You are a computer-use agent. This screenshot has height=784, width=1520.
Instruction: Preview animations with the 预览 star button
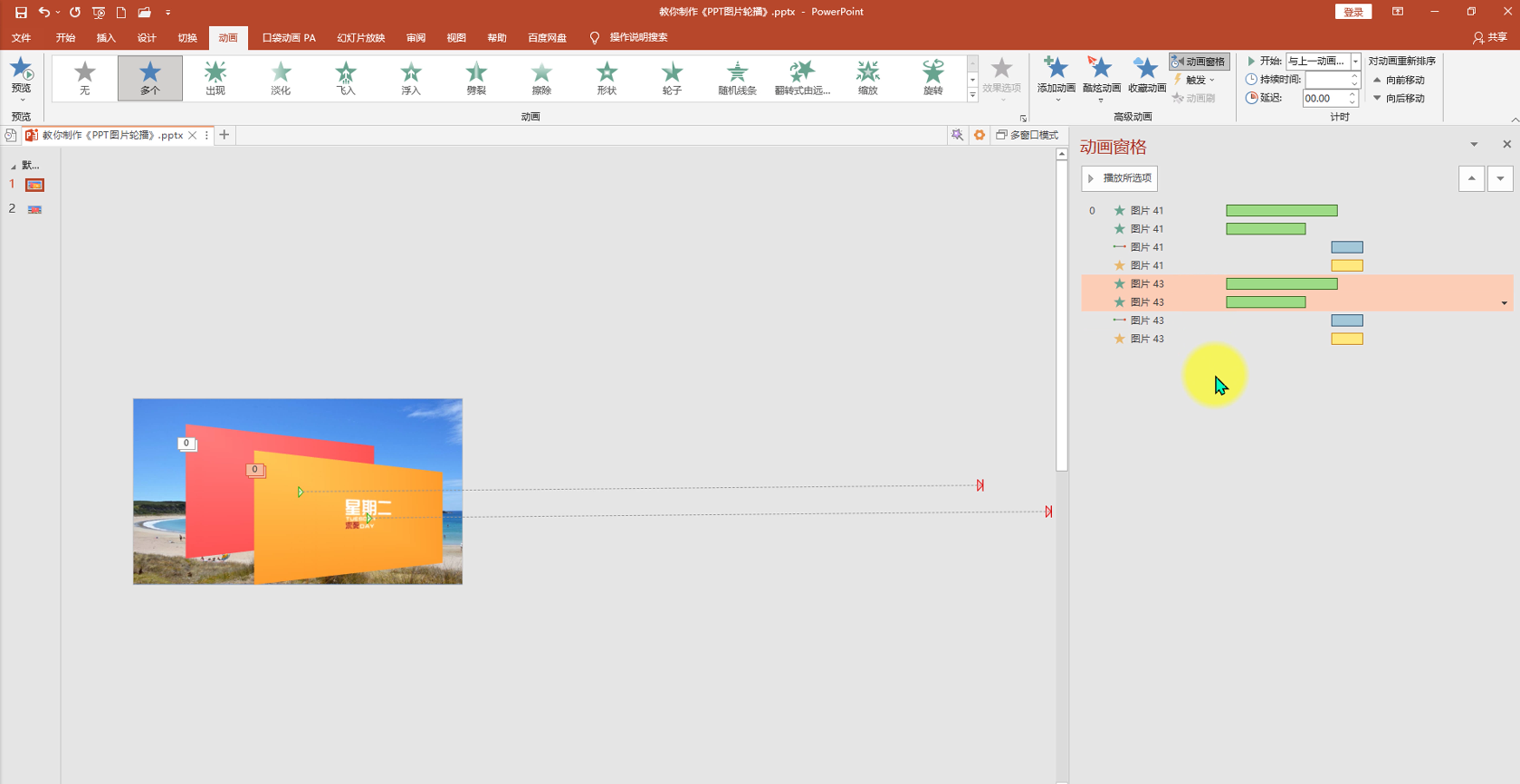click(21, 78)
